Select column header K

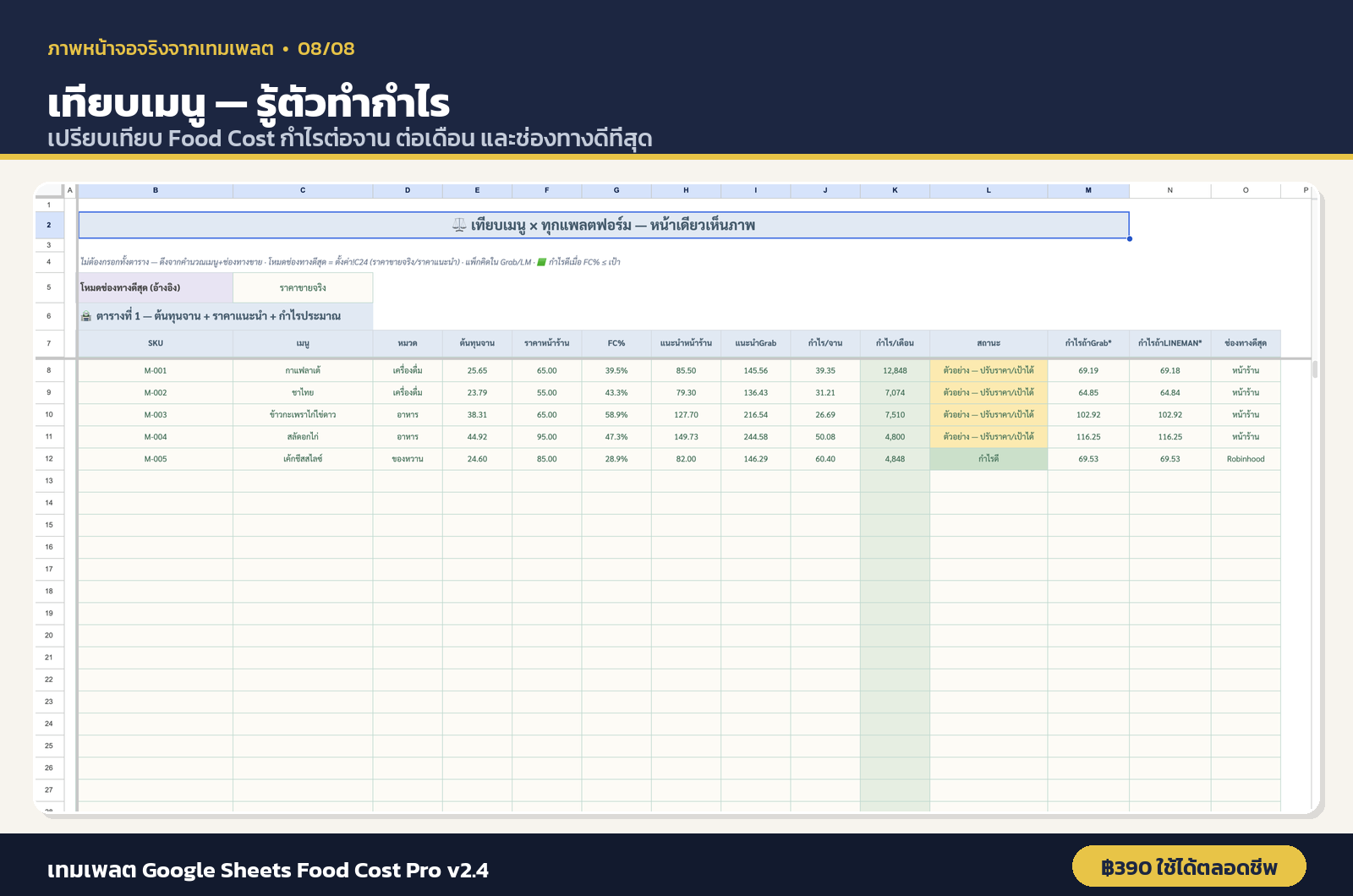[895, 190]
